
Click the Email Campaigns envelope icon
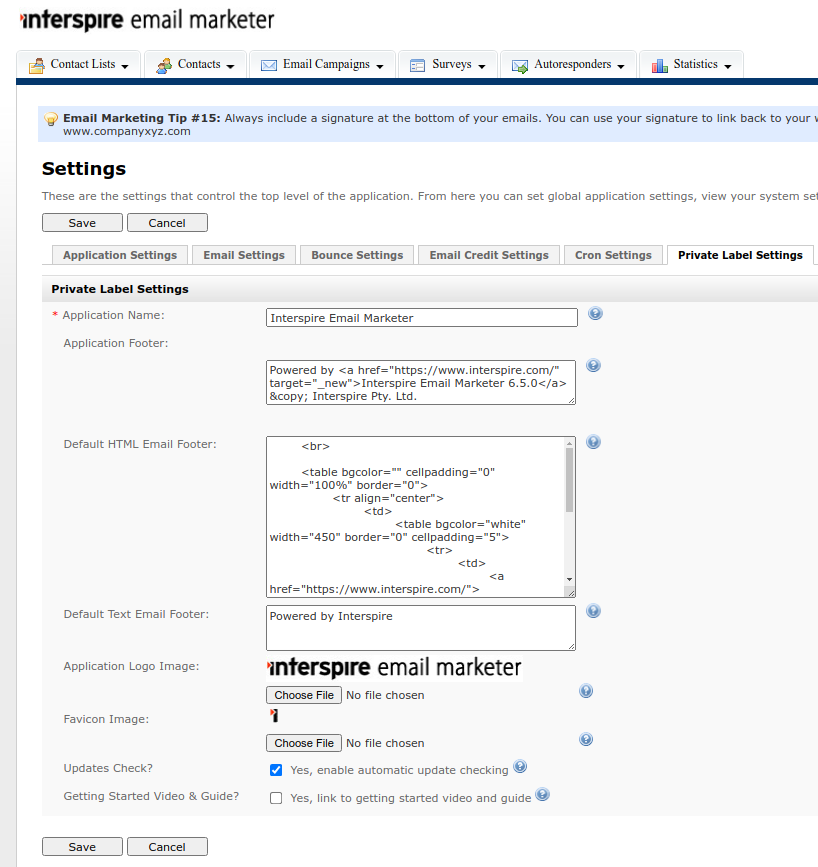click(x=269, y=66)
